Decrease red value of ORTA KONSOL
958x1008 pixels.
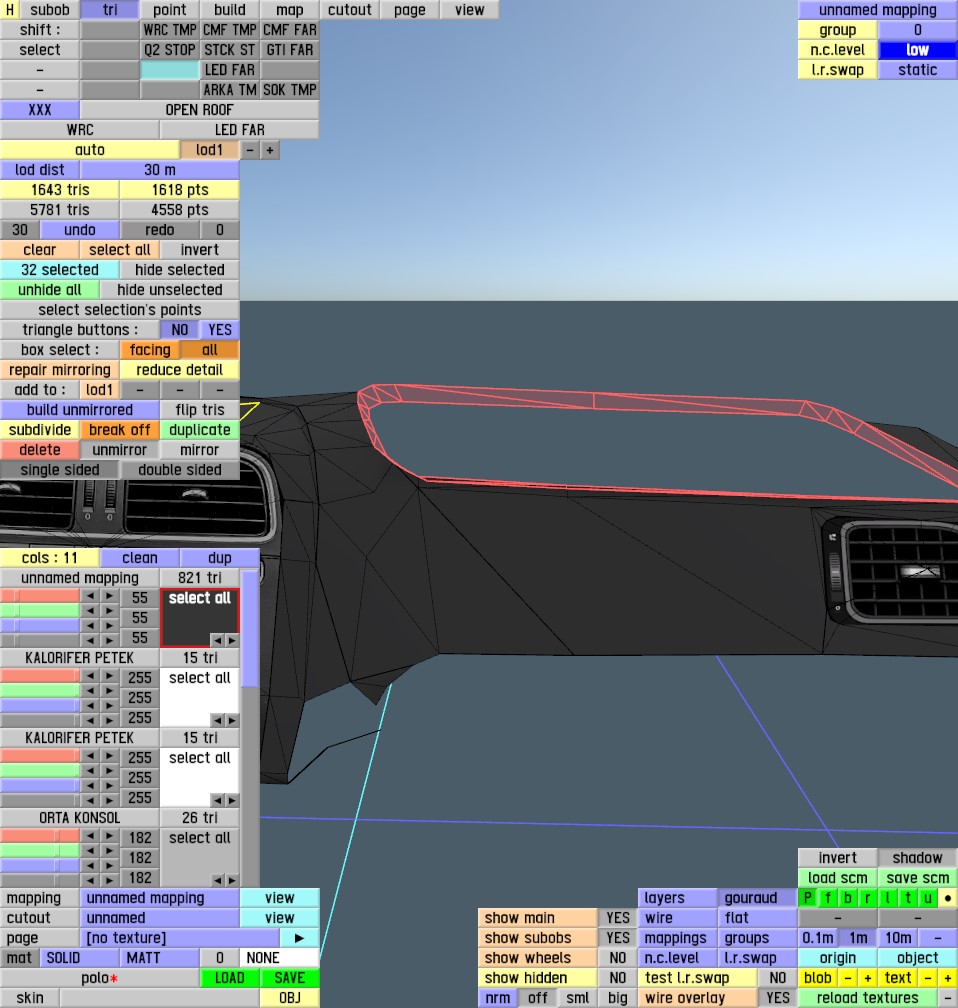click(x=90, y=836)
